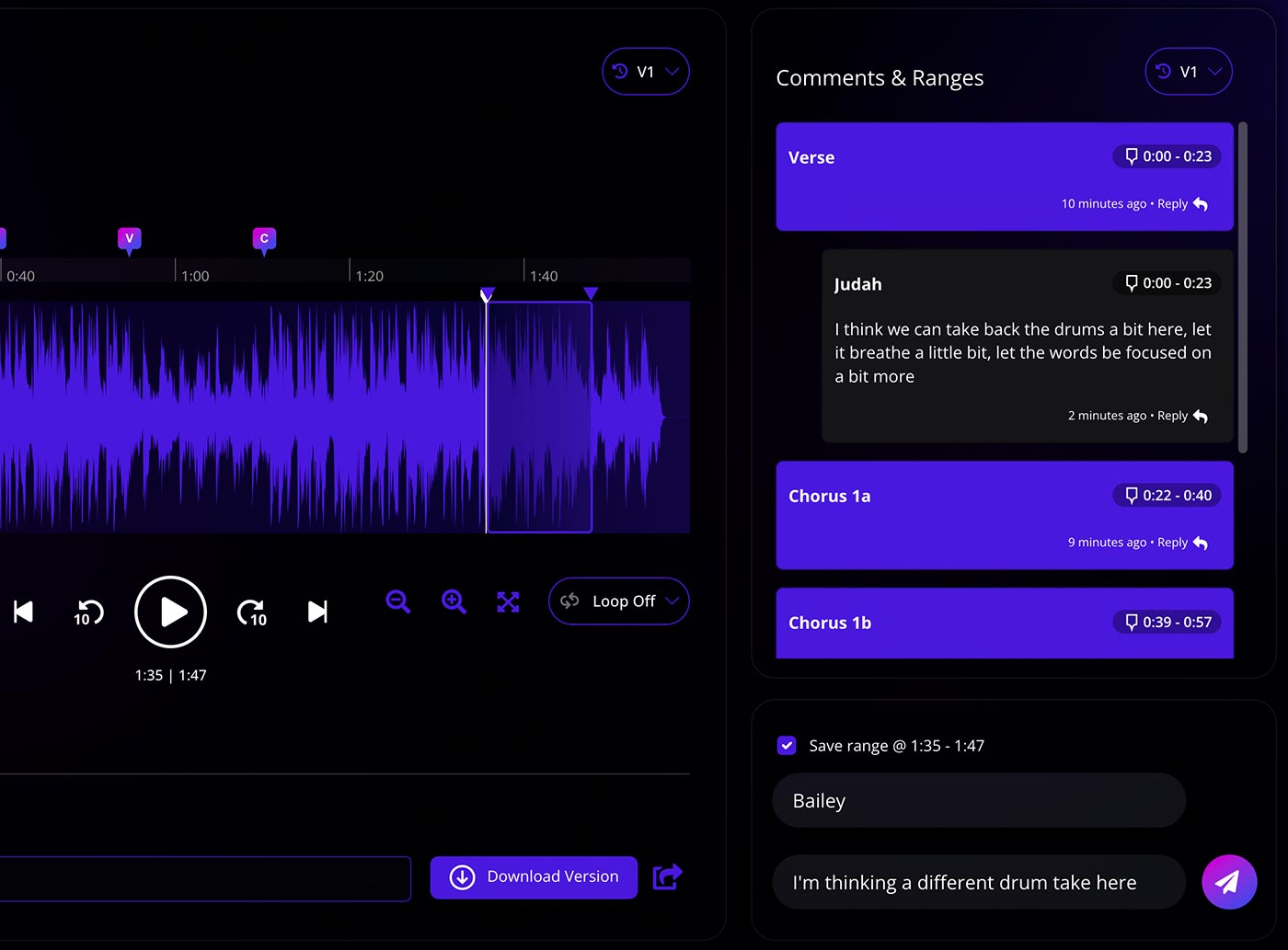Screen dimensions: 1288x950
Task: Toggle Save range @ 1:35 - 1:47 checkbox
Action: [x=787, y=745]
